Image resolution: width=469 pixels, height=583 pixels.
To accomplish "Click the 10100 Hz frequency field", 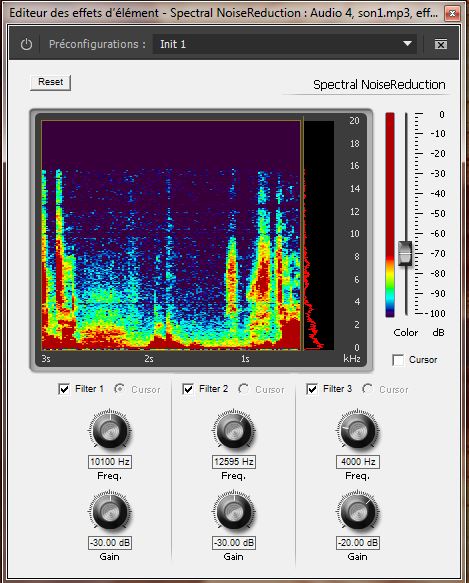I will [110, 462].
